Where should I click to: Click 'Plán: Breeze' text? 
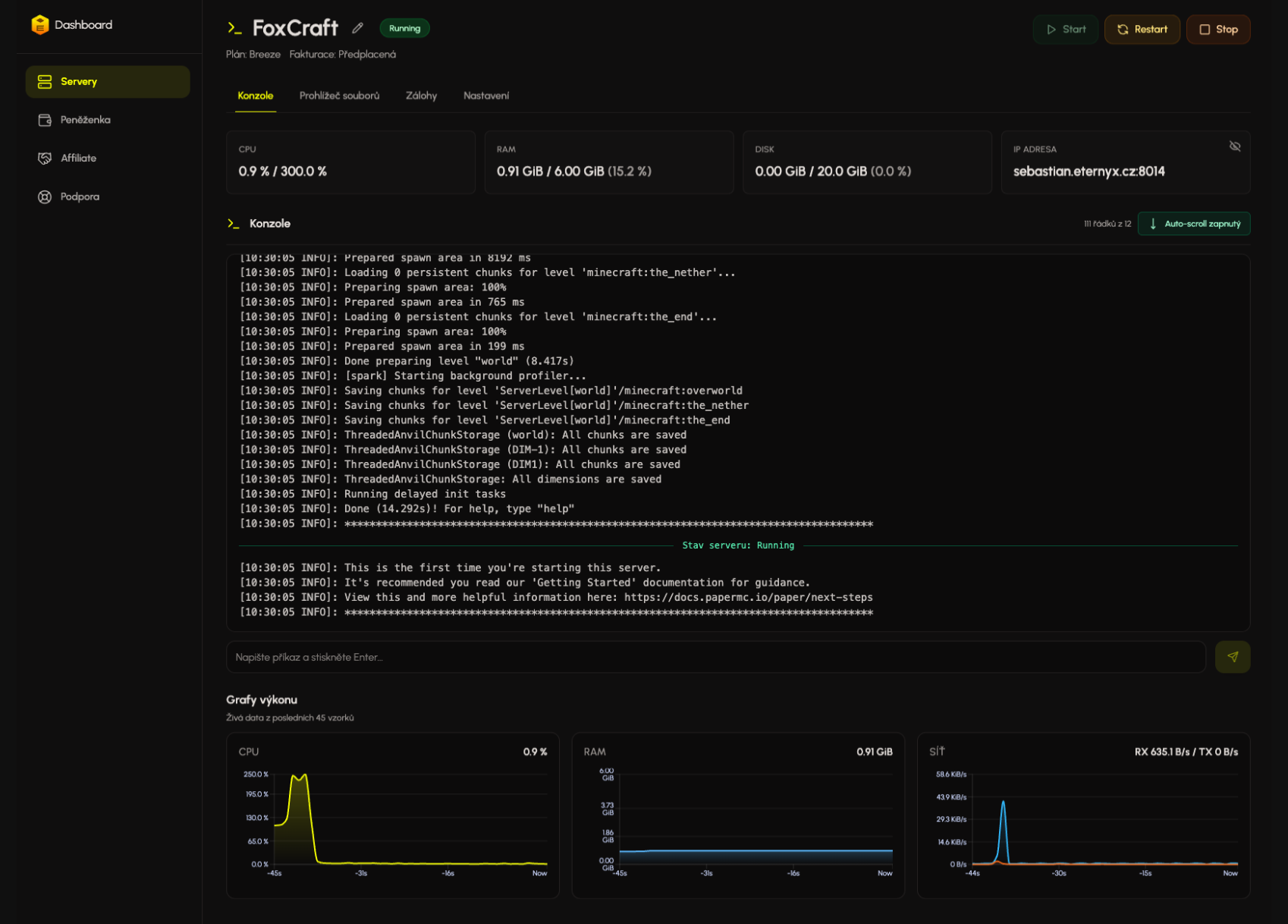[x=253, y=55]
